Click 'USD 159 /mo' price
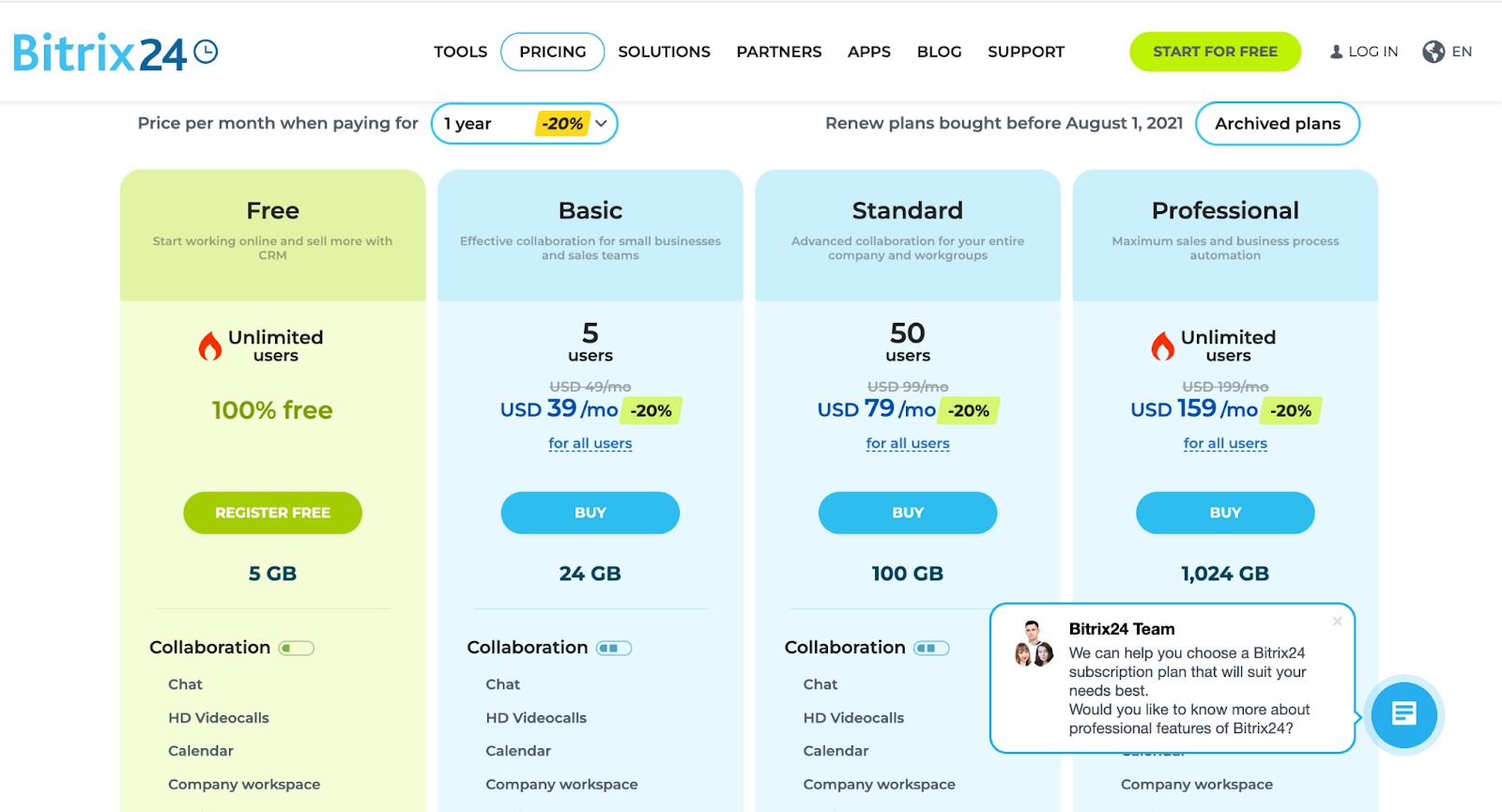This screenshot has height=812, width=1502. click(1194, 409)
